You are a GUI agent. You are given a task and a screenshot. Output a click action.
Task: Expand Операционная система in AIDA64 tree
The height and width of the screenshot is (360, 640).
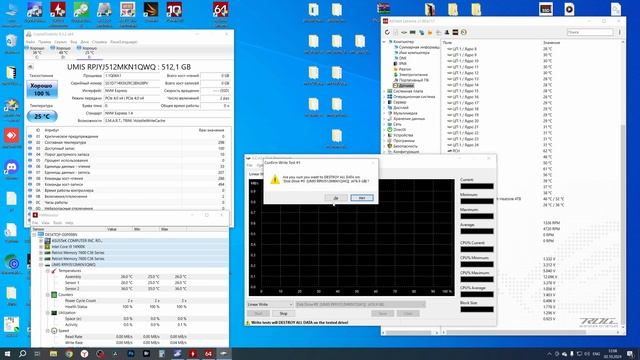pos(384,97)
